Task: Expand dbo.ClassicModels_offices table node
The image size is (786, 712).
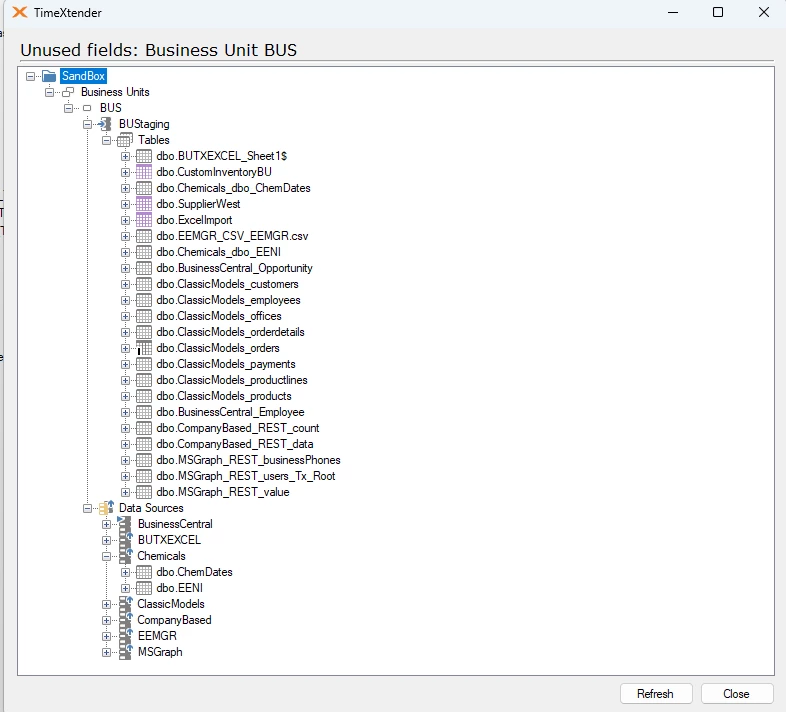Action: [125, 316]
